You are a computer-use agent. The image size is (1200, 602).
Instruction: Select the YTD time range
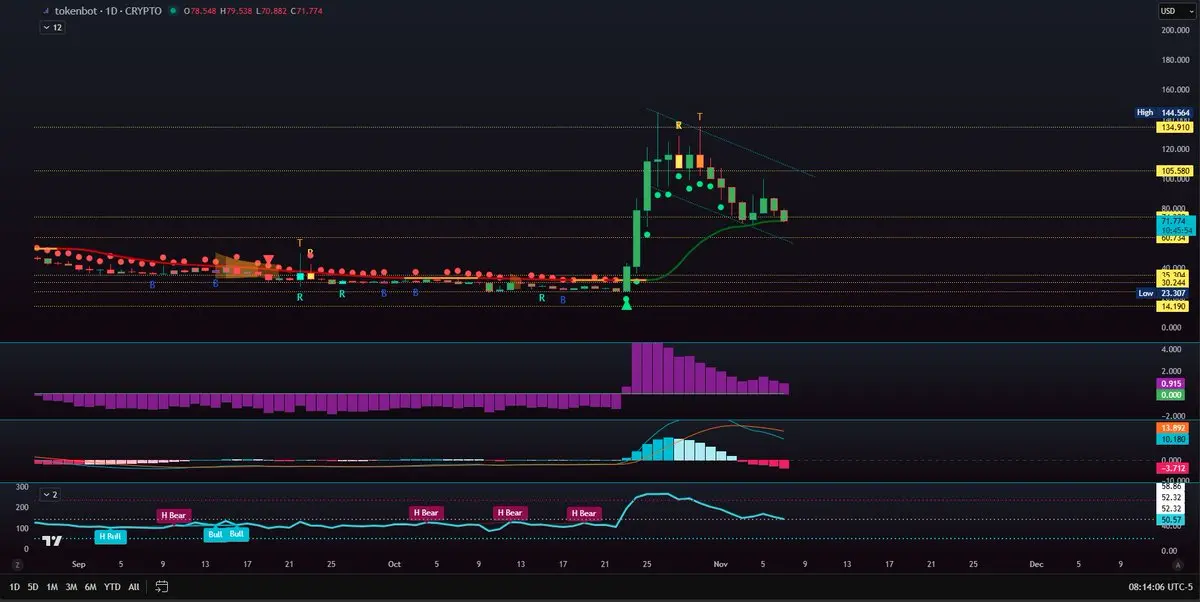click(113, 587)
